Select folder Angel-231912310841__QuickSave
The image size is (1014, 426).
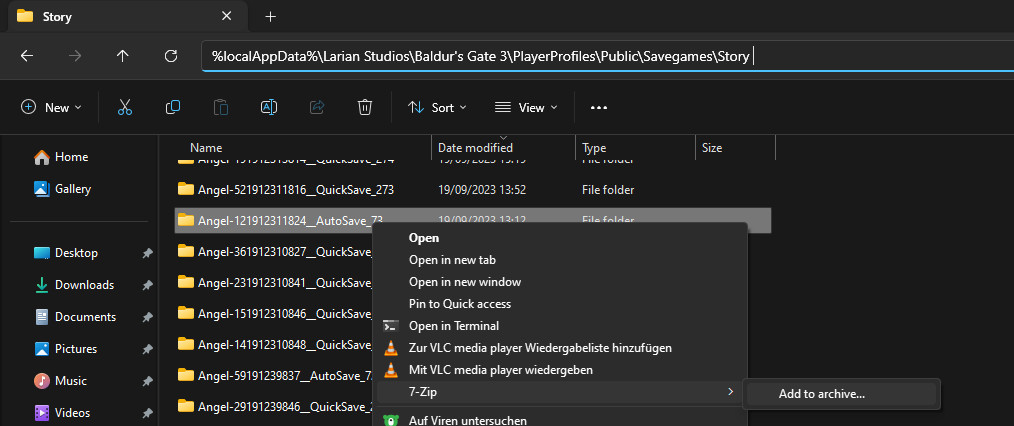coord(275,281)
